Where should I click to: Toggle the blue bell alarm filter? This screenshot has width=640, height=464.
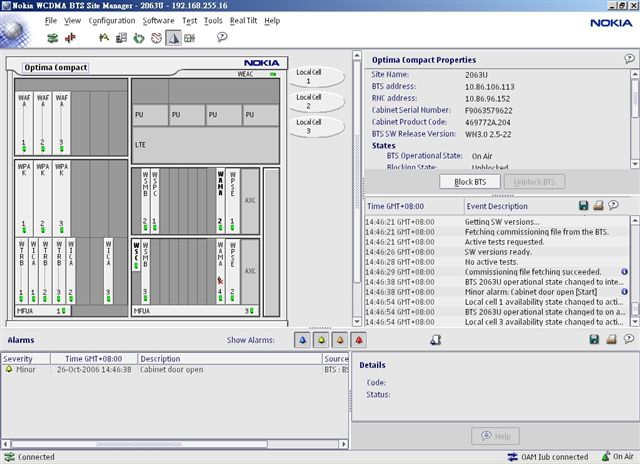pos(302,340)
